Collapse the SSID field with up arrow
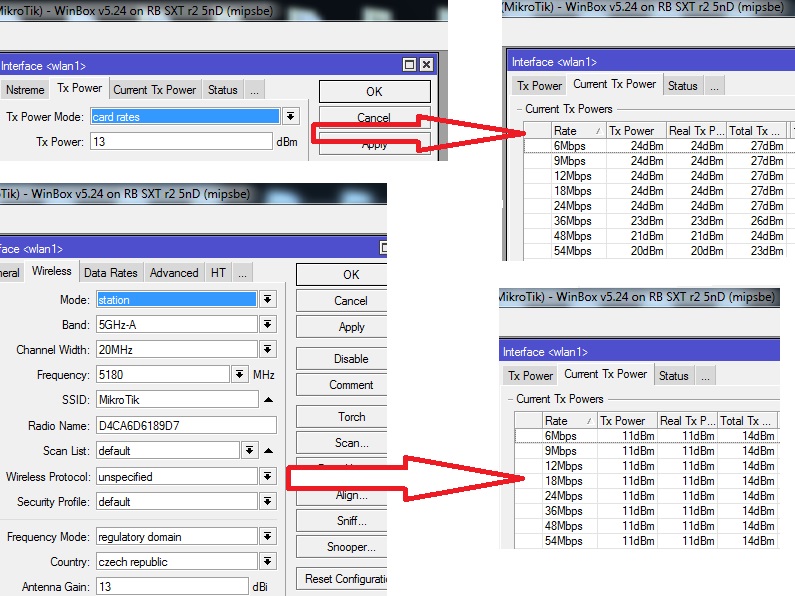This screenshot has height=596, width=795. coord(269,400)
